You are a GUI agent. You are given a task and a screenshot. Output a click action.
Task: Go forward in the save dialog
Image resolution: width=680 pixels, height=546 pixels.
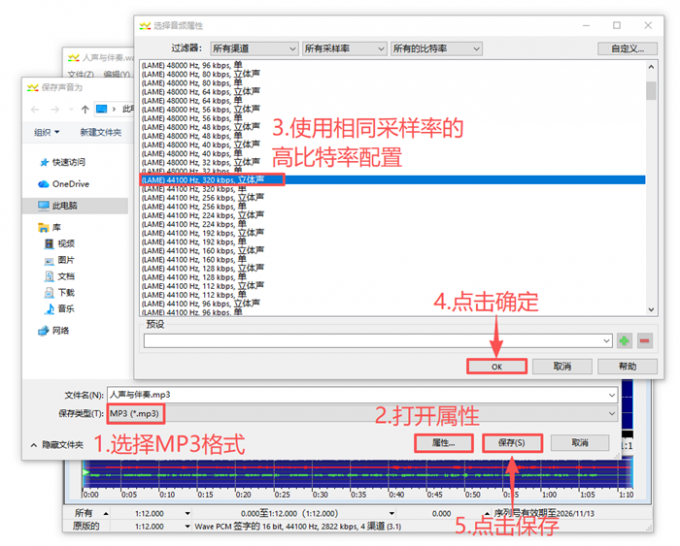55,110
